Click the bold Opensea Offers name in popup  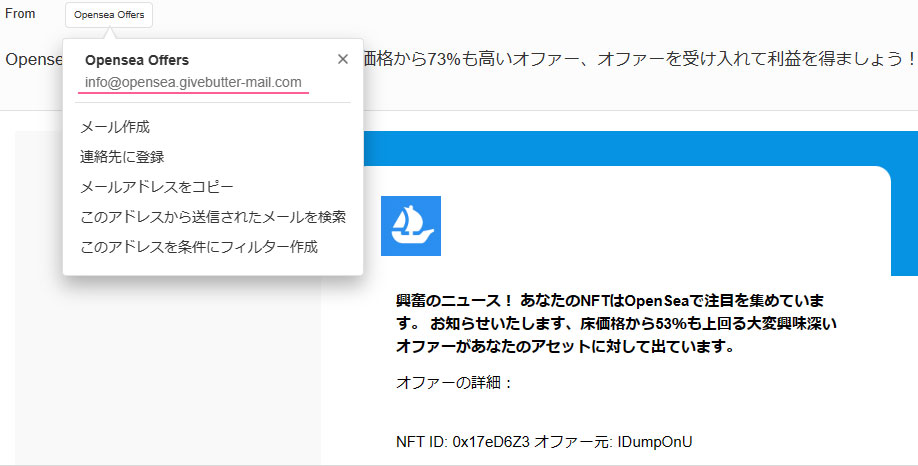[x=137, y=60]
